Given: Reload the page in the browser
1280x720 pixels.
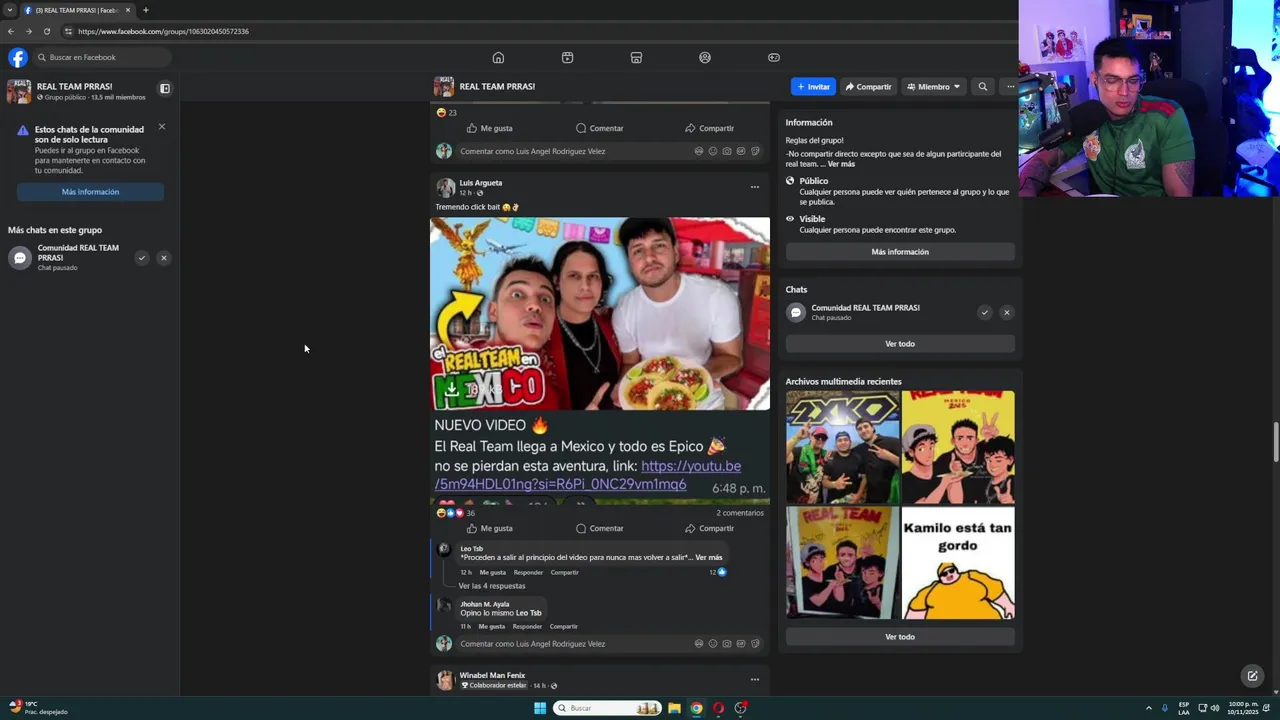Looking at the screenshot, I should click(x=46, y=31).
